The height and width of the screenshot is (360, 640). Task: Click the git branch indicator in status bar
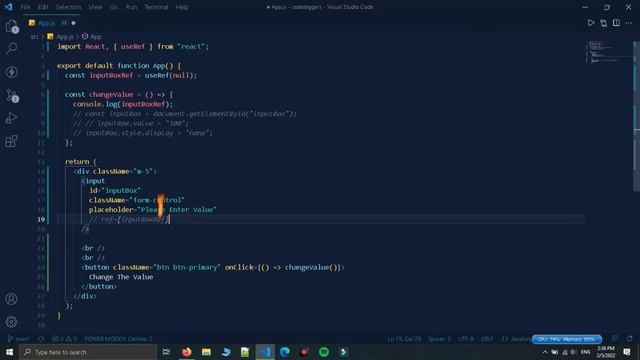coord(19,339)
